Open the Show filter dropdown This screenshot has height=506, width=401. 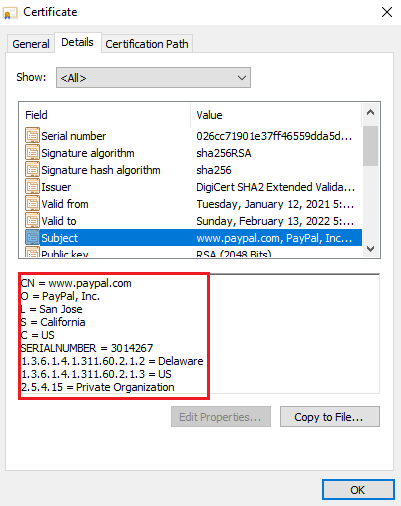point(153,78)
